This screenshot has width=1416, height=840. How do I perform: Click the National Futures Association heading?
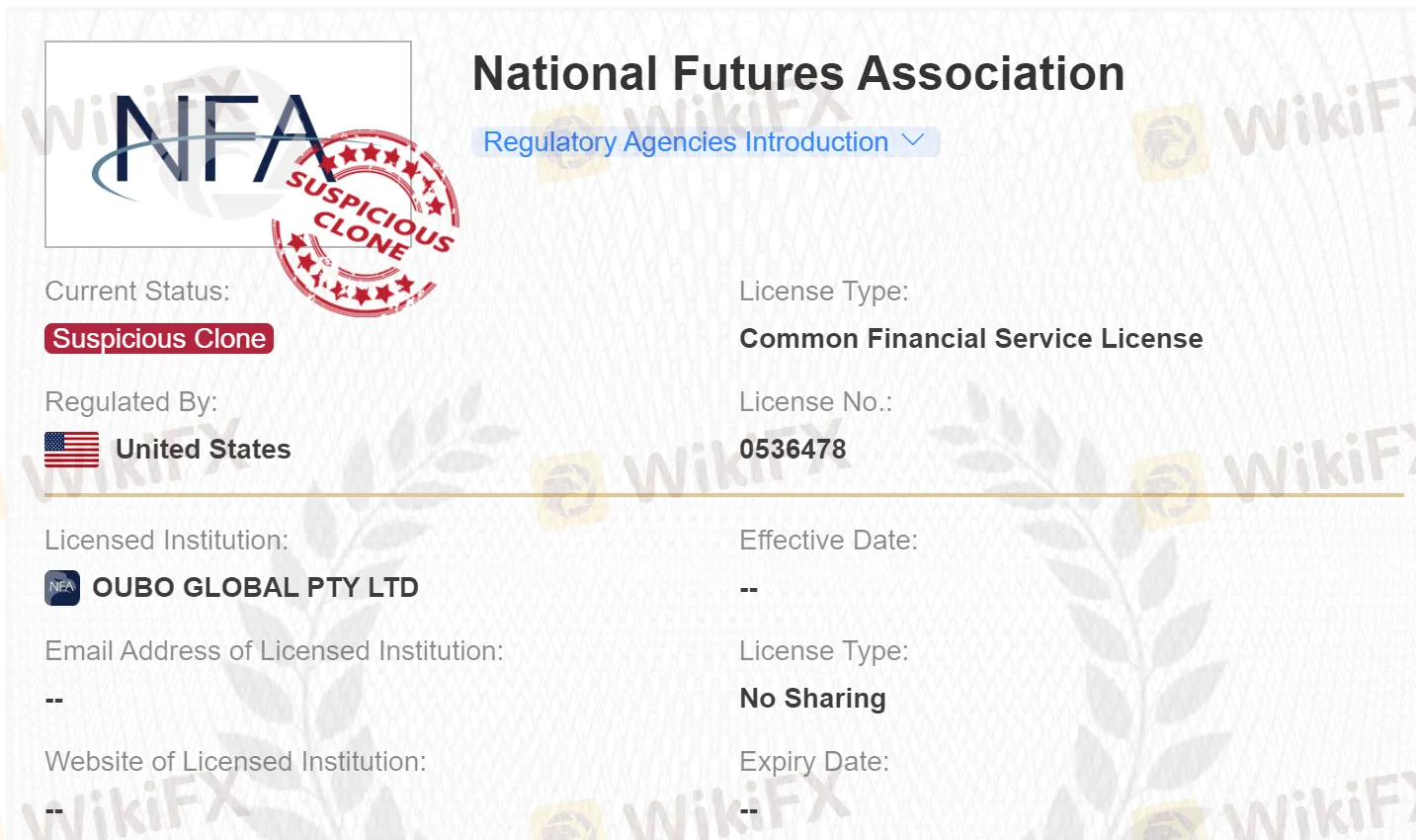point(798,74)
